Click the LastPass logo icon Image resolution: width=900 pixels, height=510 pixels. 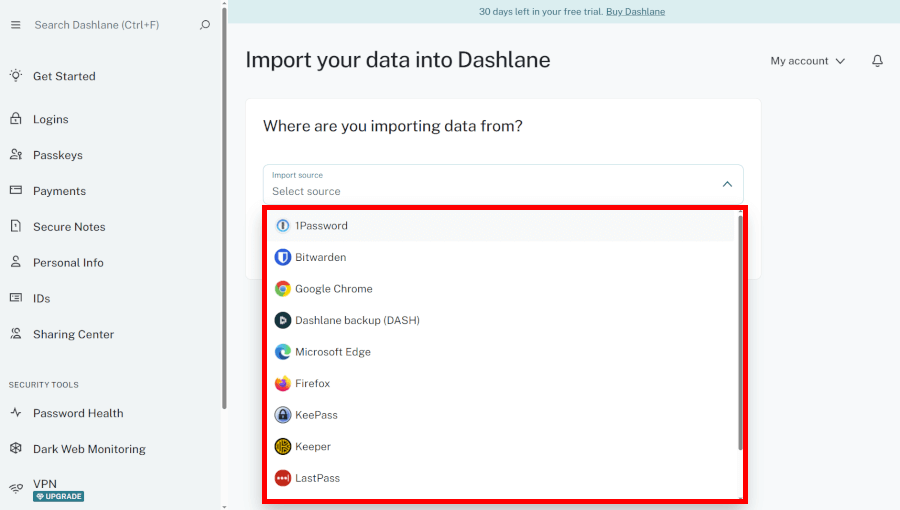(x=282, y=478)
